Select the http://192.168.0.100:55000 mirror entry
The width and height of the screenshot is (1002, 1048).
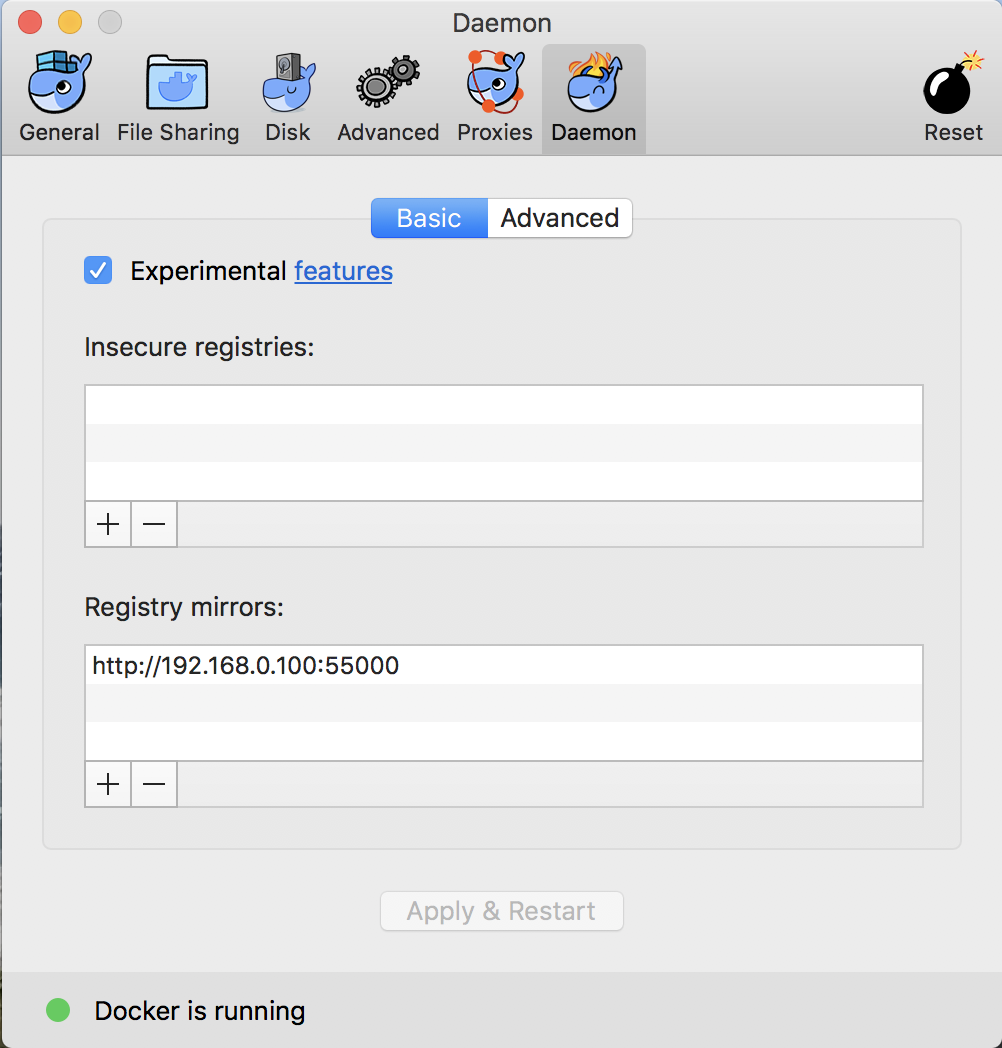pos(504,665)
